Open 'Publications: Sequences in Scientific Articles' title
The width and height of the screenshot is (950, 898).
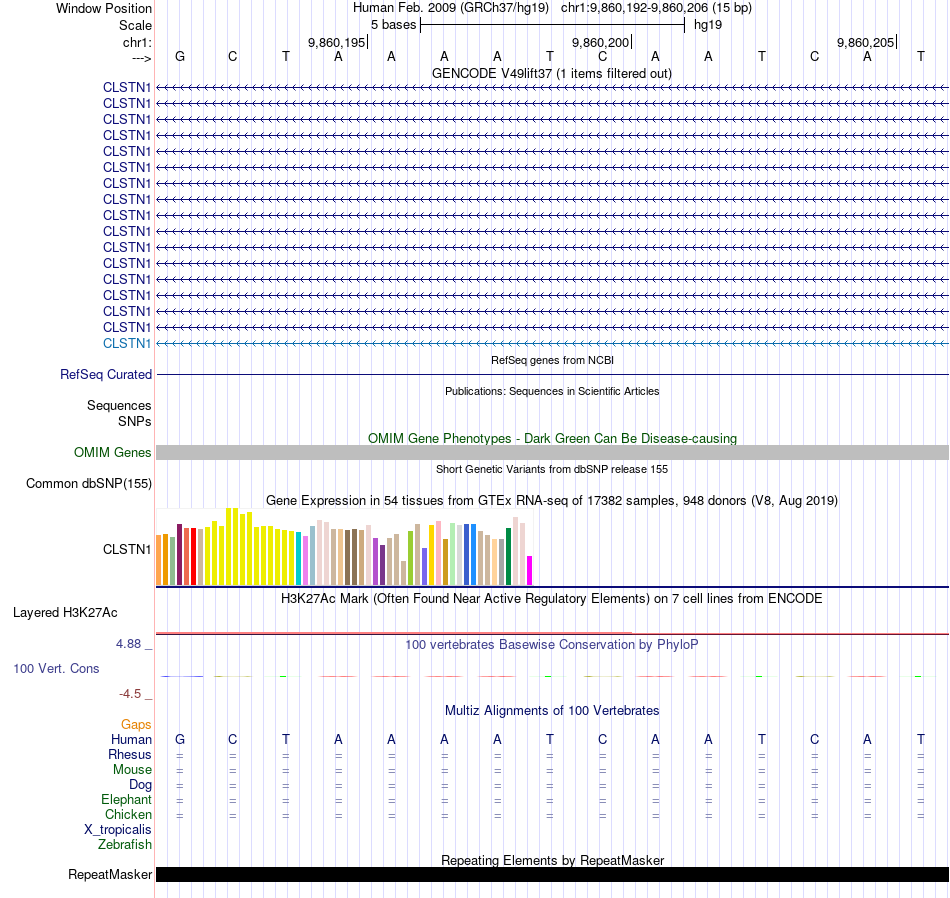click(552, 391)
